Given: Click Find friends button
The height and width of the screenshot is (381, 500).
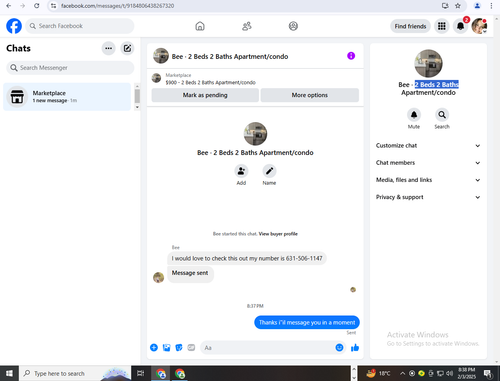Looking at the screenshot, I should (x=410, y=26).
